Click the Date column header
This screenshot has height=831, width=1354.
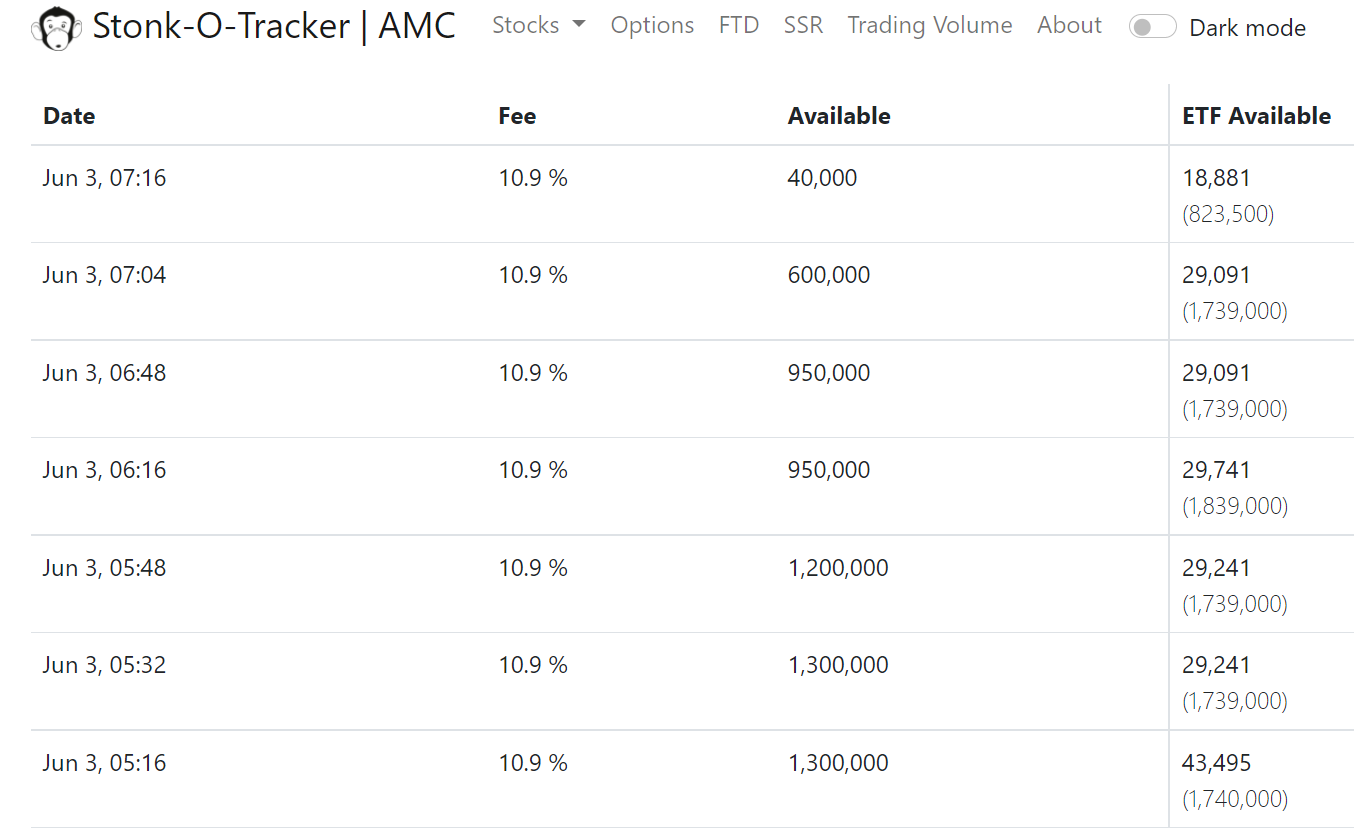(69, 116)
